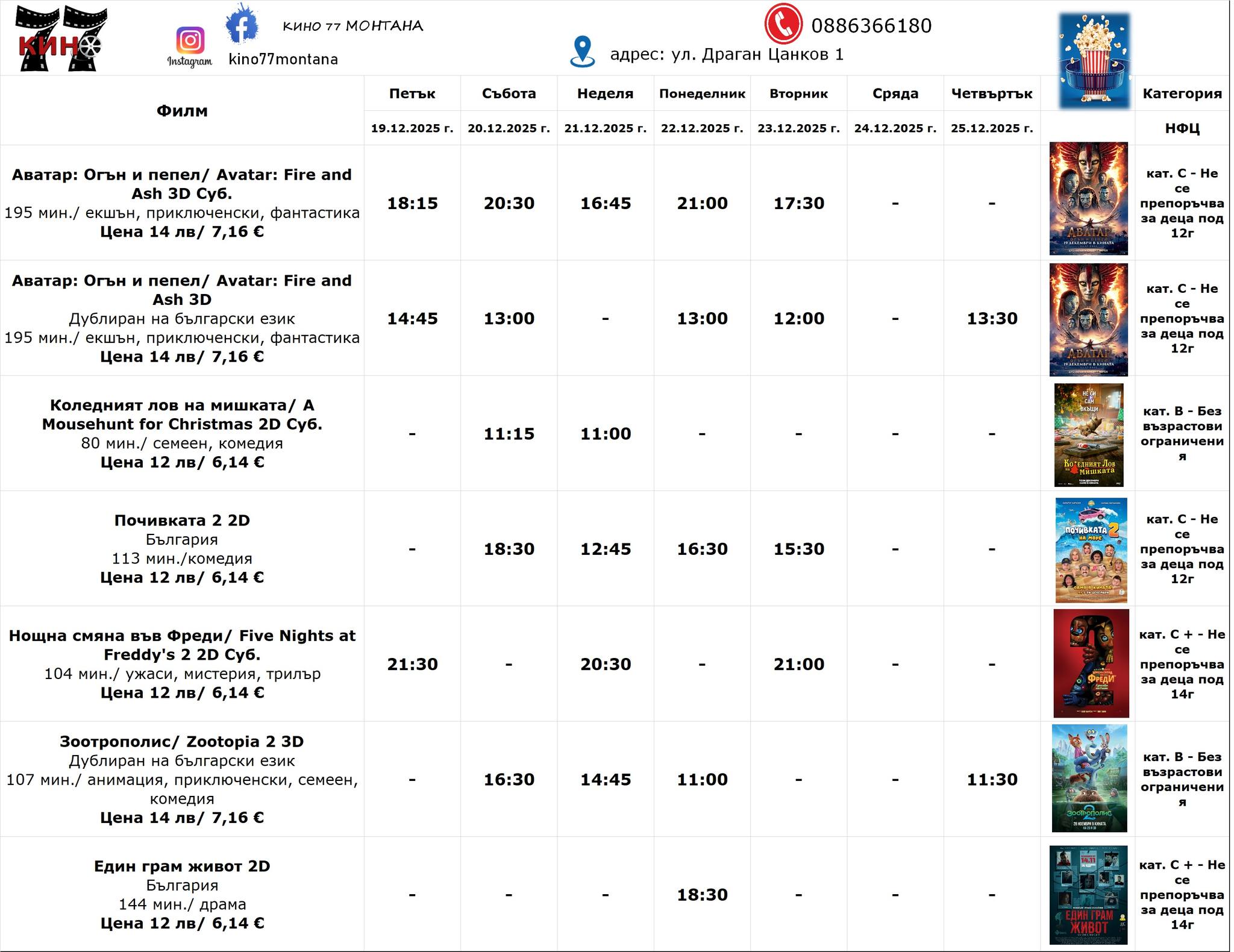Click the popcorn bucket image
Image resolution: width=1234 pixels, height=952 pixels.
[1094, 60]
